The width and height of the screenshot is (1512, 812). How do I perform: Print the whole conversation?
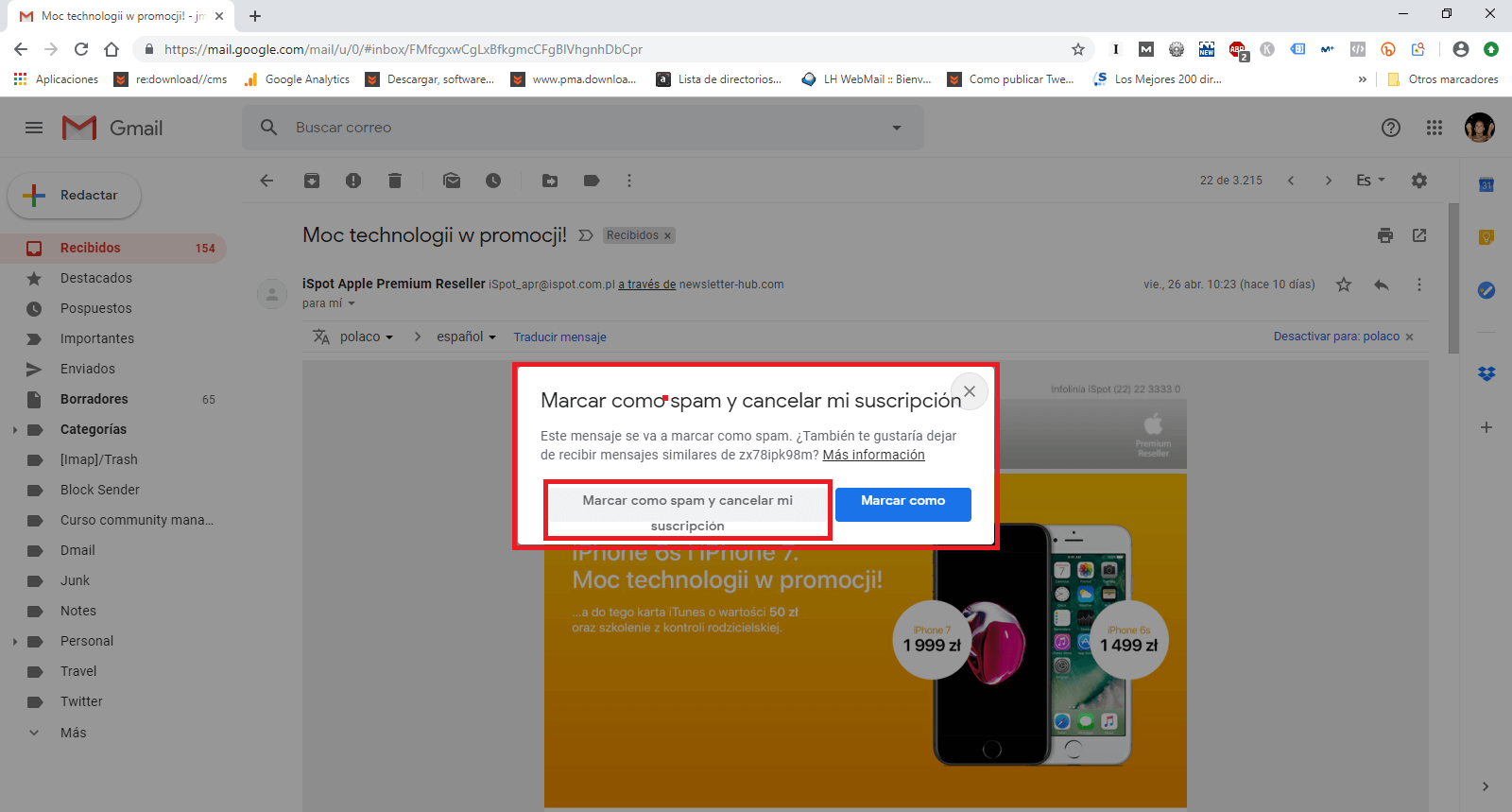click(1385, 235)
